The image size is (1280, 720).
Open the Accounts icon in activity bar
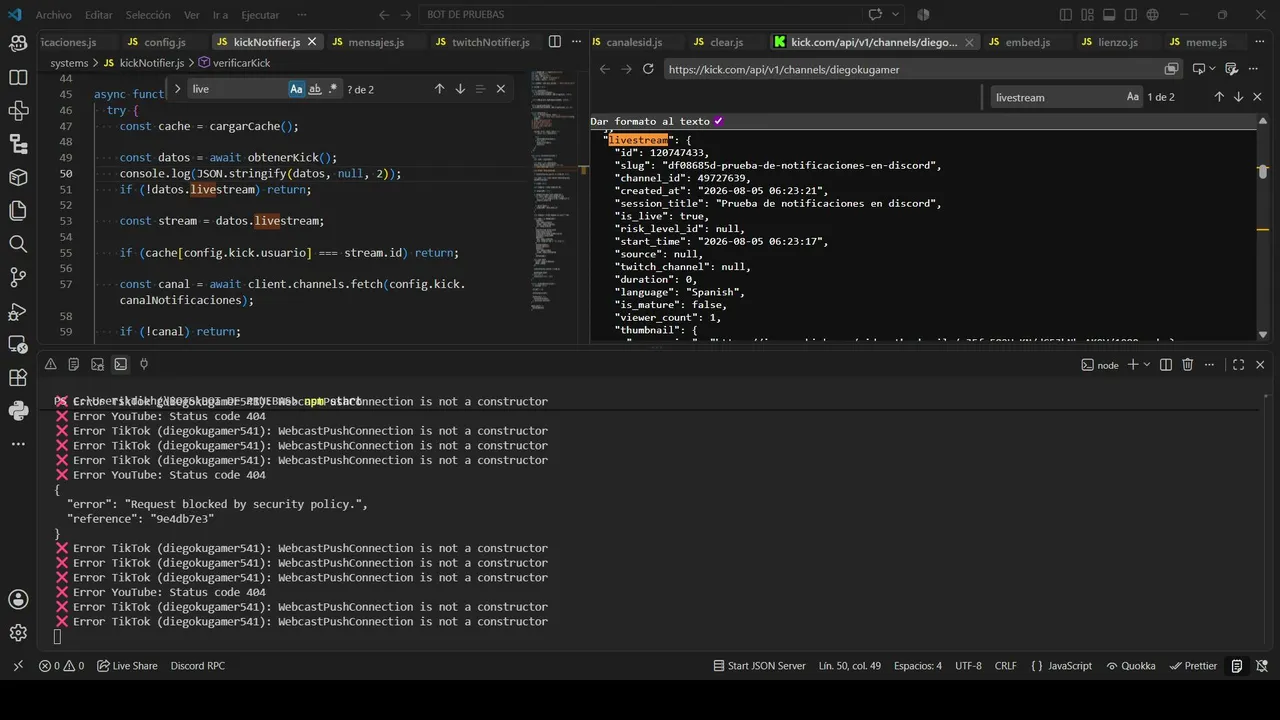pyautogui.click(x=18, y=599)
